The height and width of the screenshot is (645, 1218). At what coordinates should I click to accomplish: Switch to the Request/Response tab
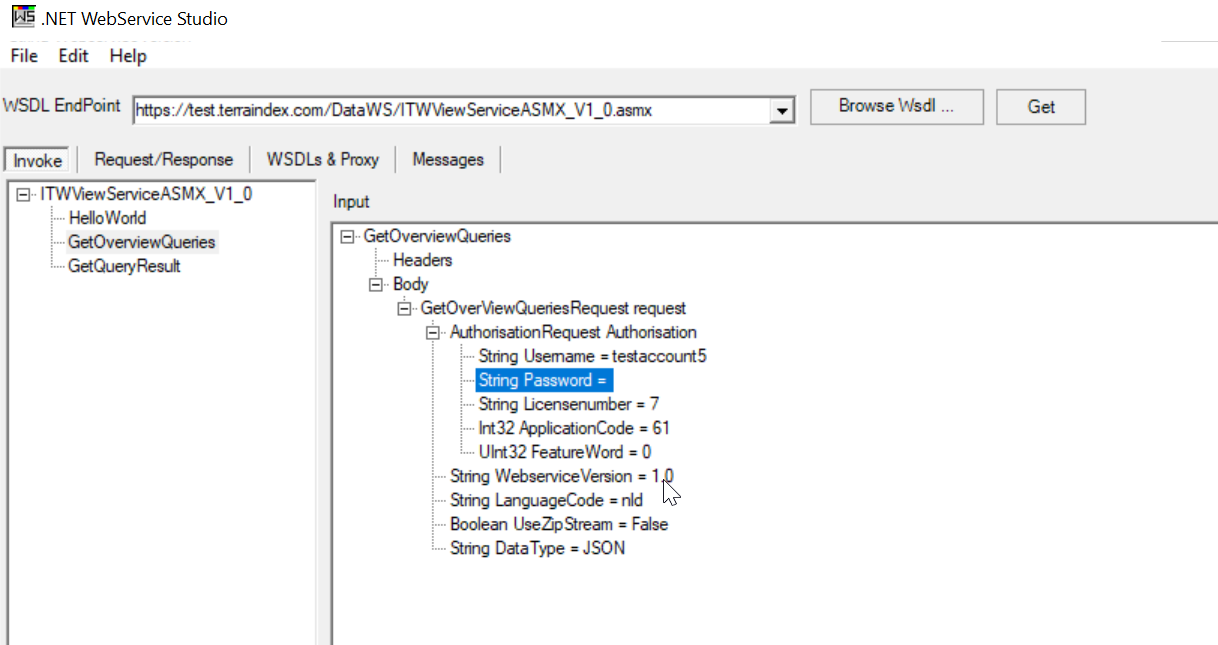click(164, 159)
